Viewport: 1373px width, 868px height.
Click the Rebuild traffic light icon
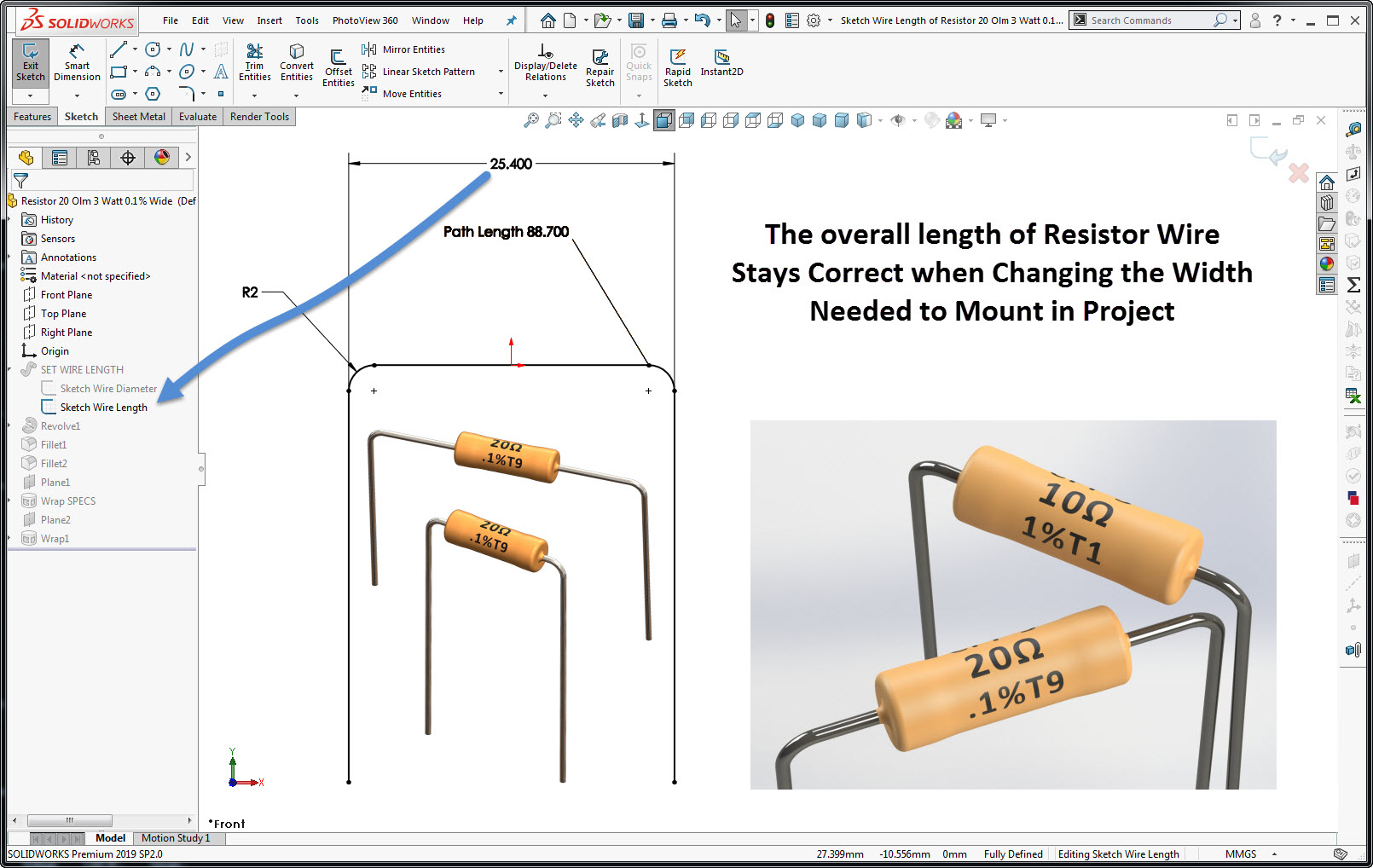[770, 20]
